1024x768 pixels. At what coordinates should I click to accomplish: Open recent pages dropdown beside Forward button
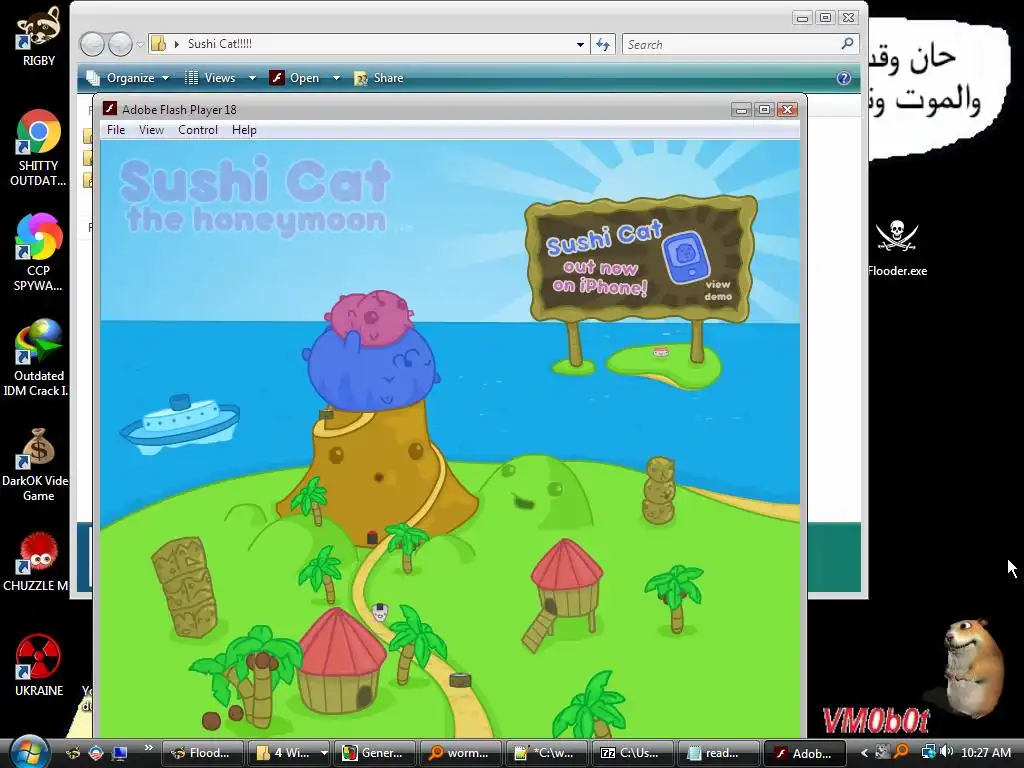point(140,44)
